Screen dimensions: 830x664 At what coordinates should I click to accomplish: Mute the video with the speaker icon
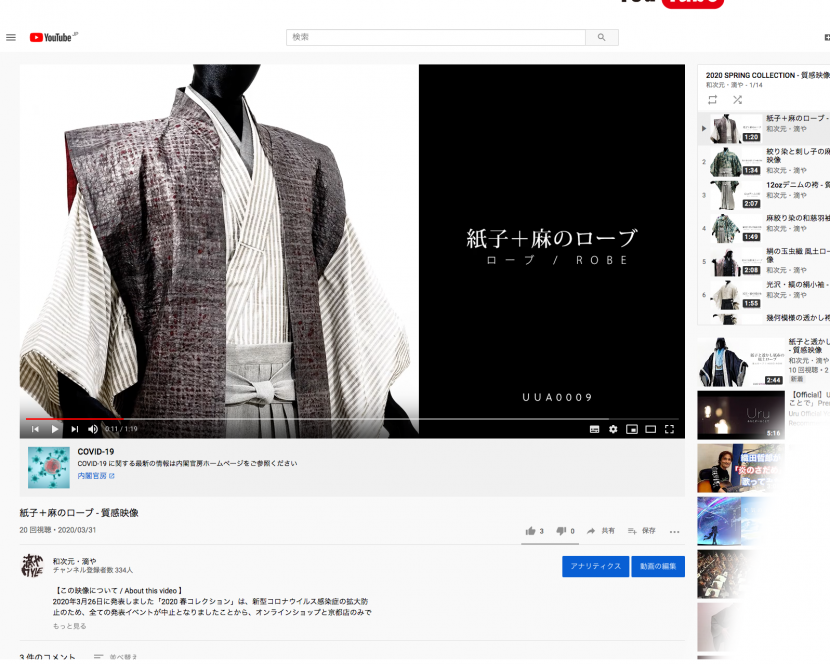[x=93, y=429]
